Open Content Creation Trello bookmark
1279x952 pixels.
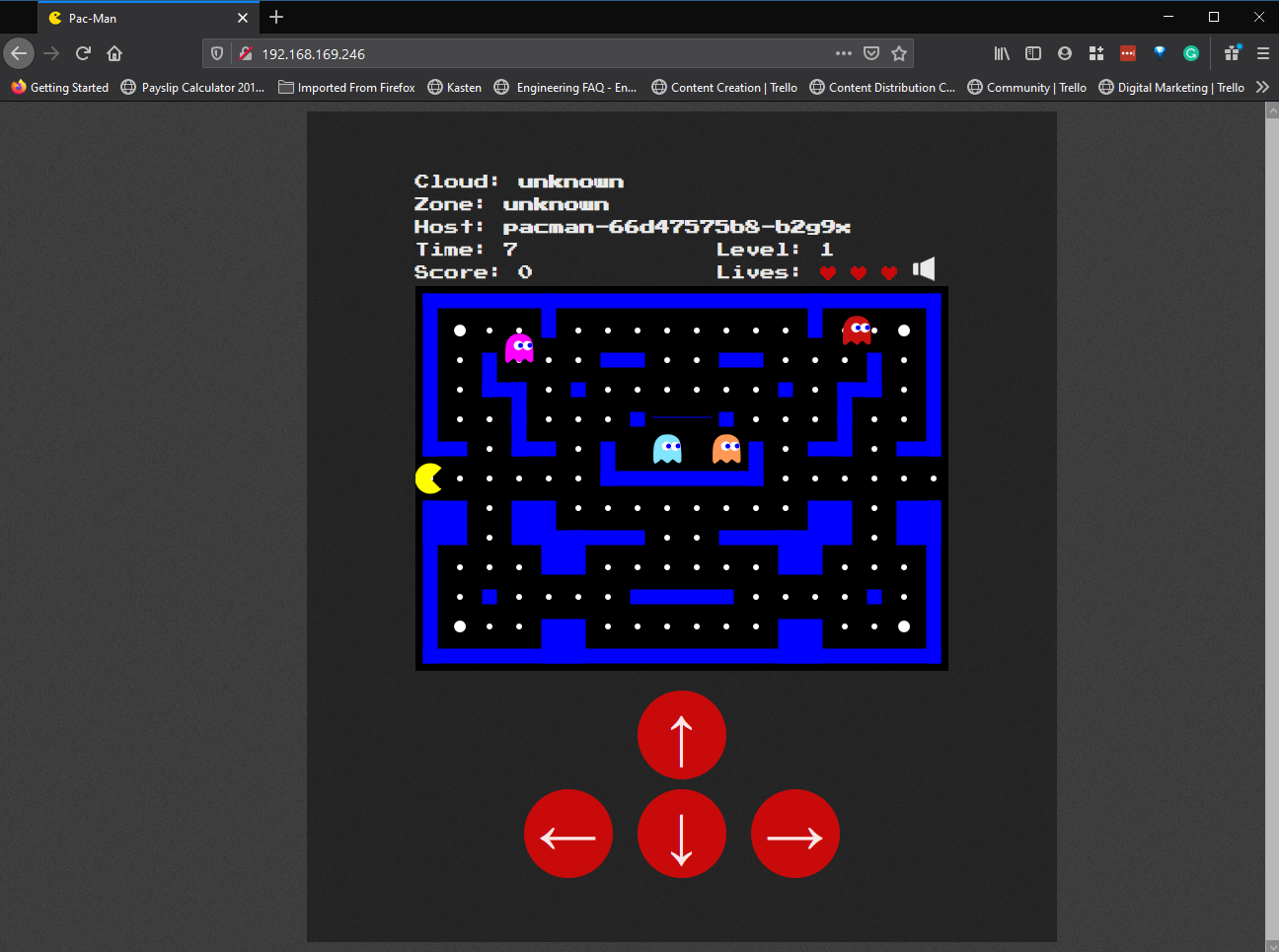[x=724, y=87]
